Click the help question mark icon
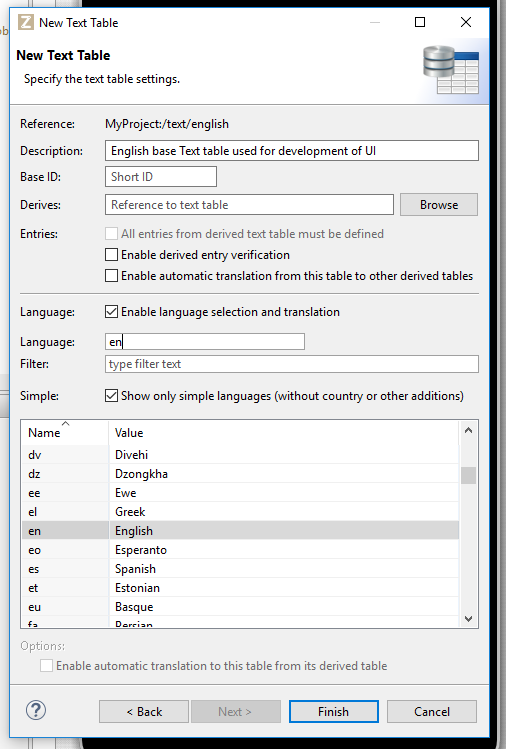The width and height of the screenshot is (506, 749). click(36, 710)
